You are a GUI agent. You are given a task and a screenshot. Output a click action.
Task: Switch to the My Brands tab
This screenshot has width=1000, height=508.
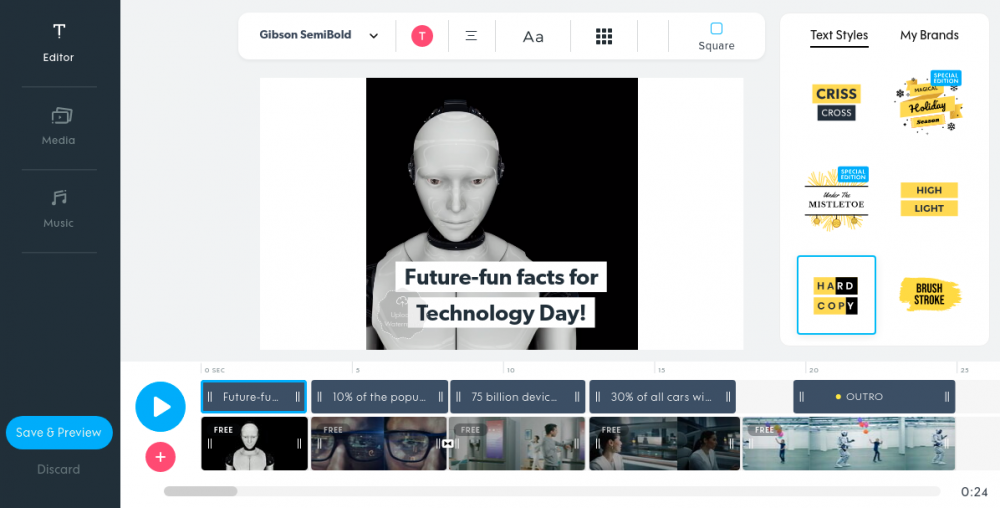[929, 35]
